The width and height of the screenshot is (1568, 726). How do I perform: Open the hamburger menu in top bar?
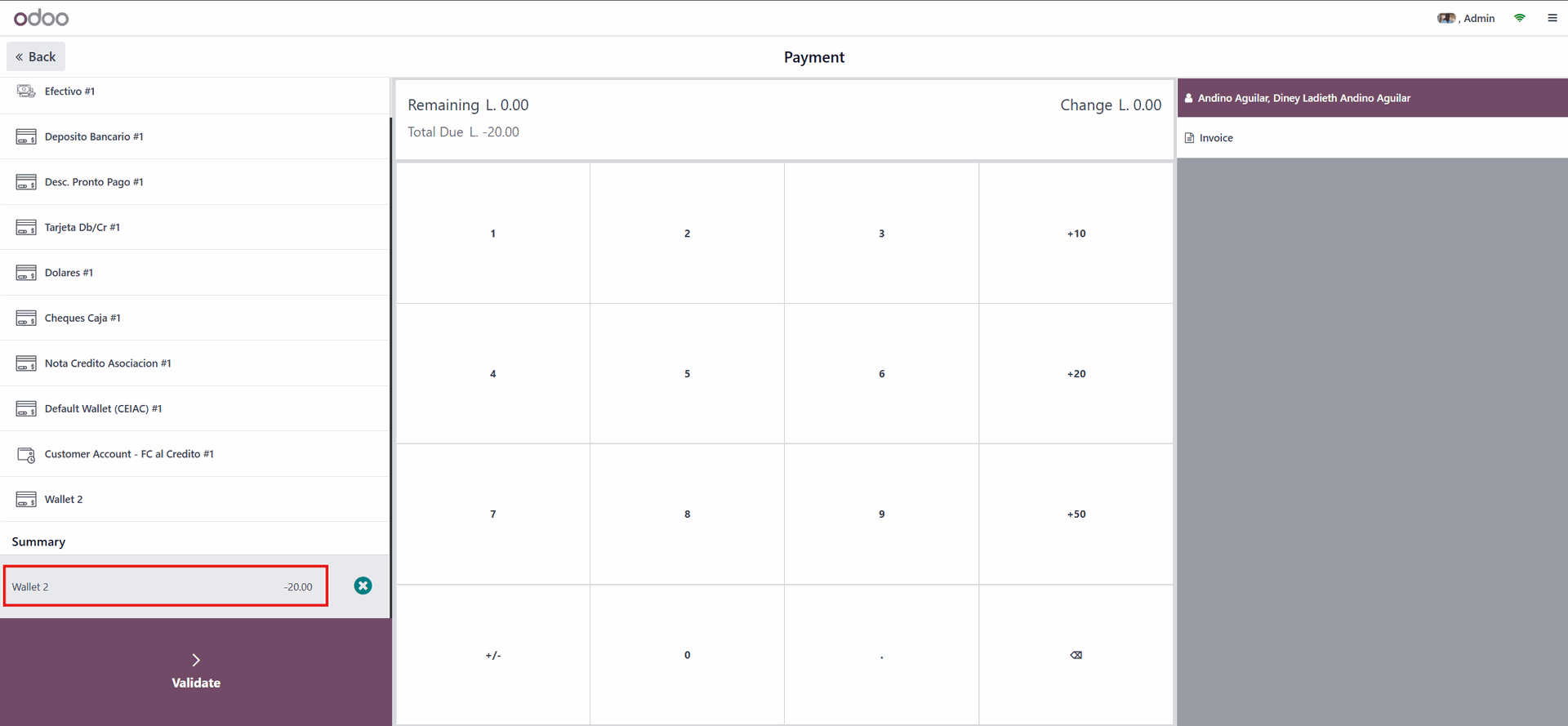coord(1552,18)
